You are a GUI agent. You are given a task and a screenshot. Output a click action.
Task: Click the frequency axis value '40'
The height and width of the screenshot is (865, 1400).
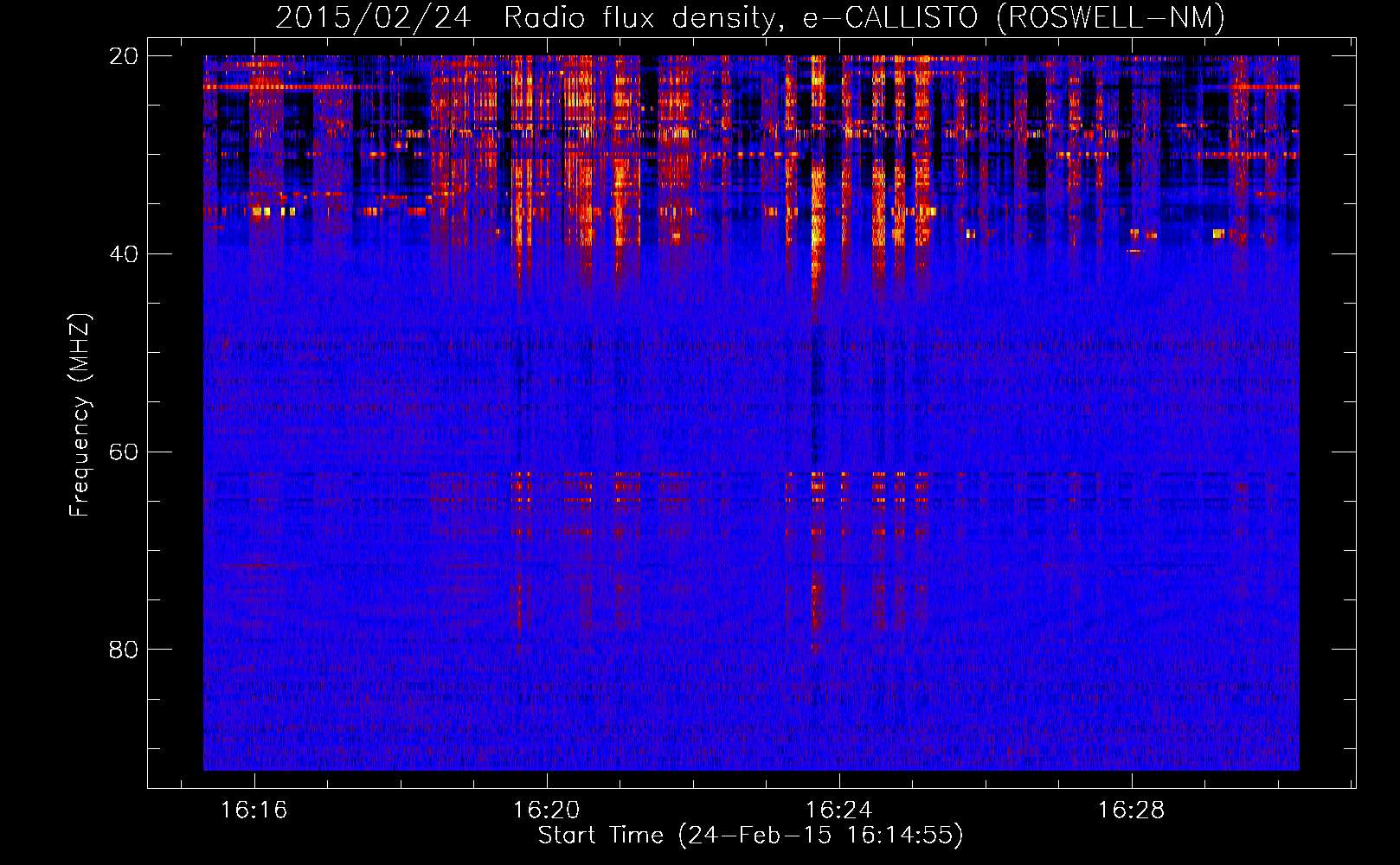124,253
